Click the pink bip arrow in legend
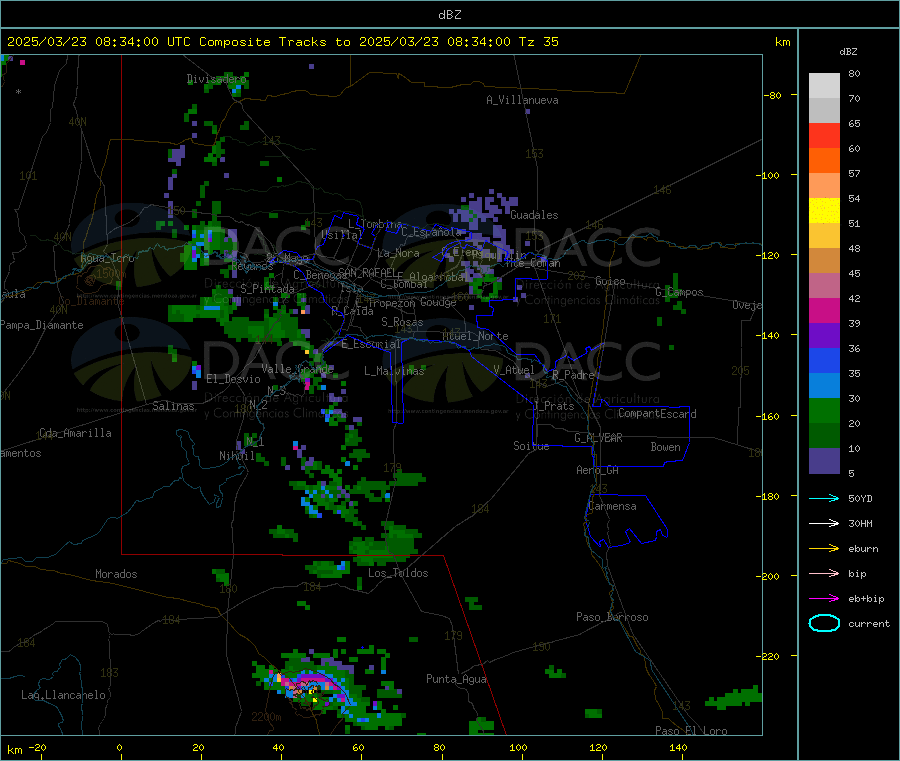900x761 pixels. click(x=824, y=573)
